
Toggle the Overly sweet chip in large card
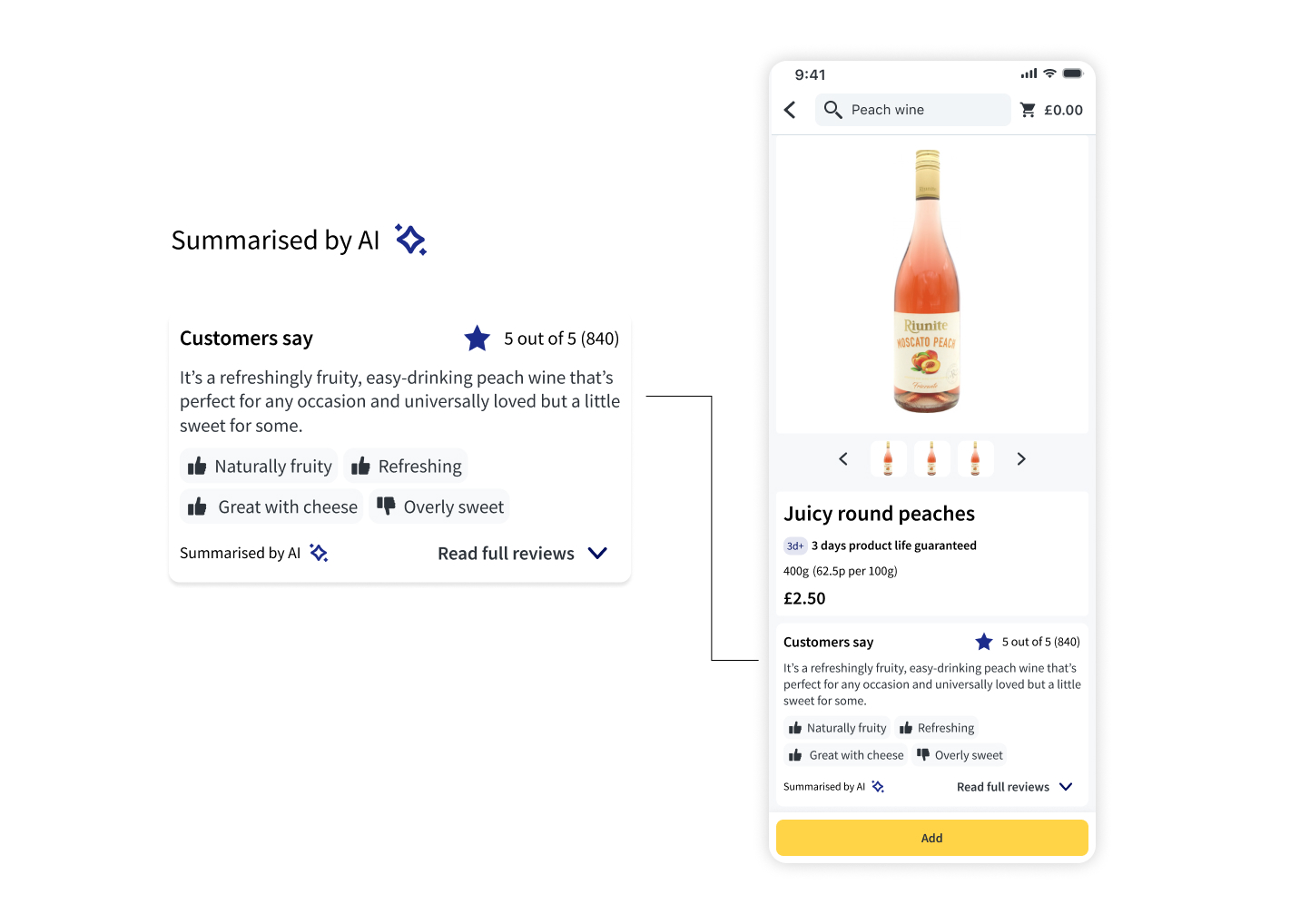click(x=440, y=506)
